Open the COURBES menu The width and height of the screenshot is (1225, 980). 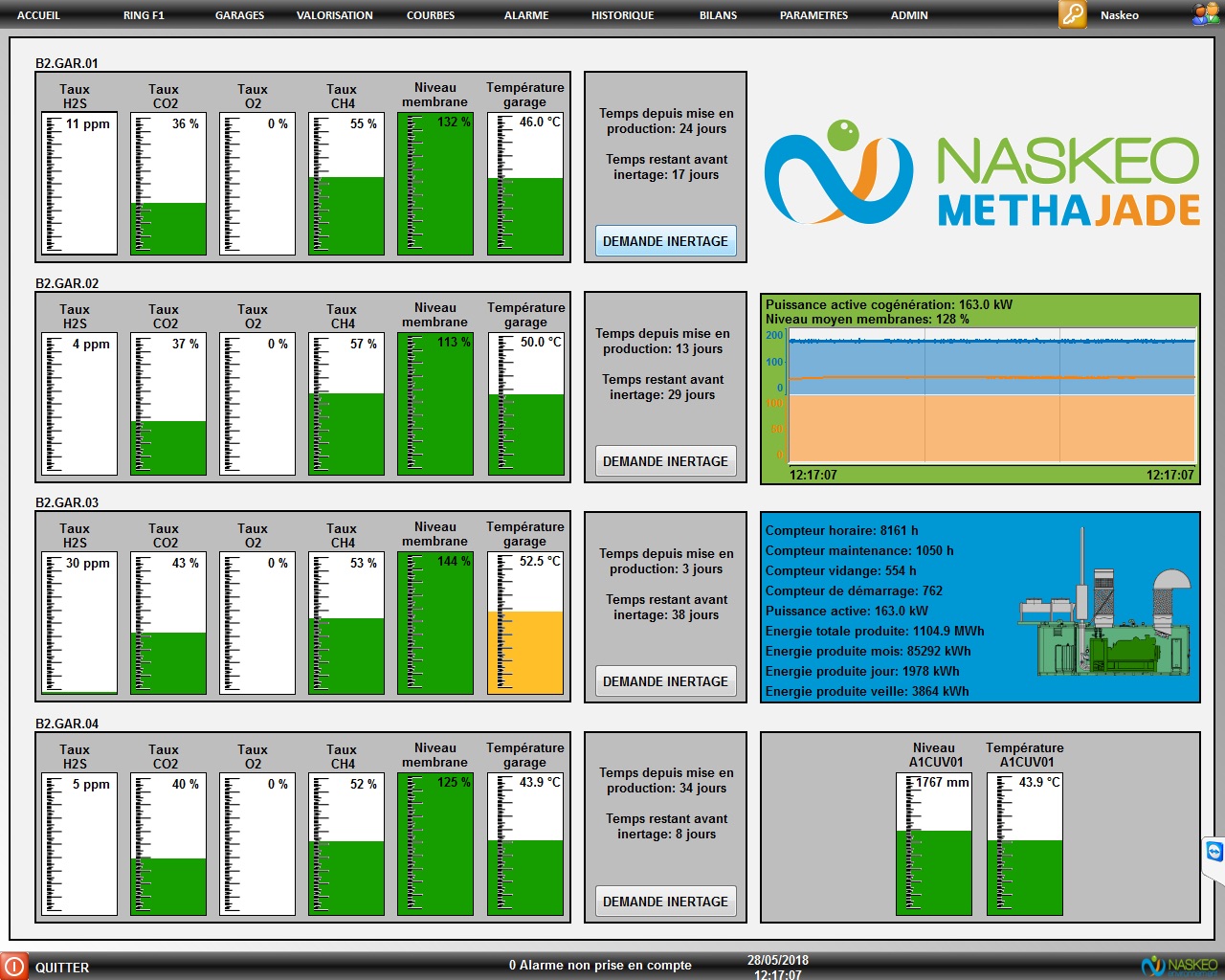pos(431,15)
